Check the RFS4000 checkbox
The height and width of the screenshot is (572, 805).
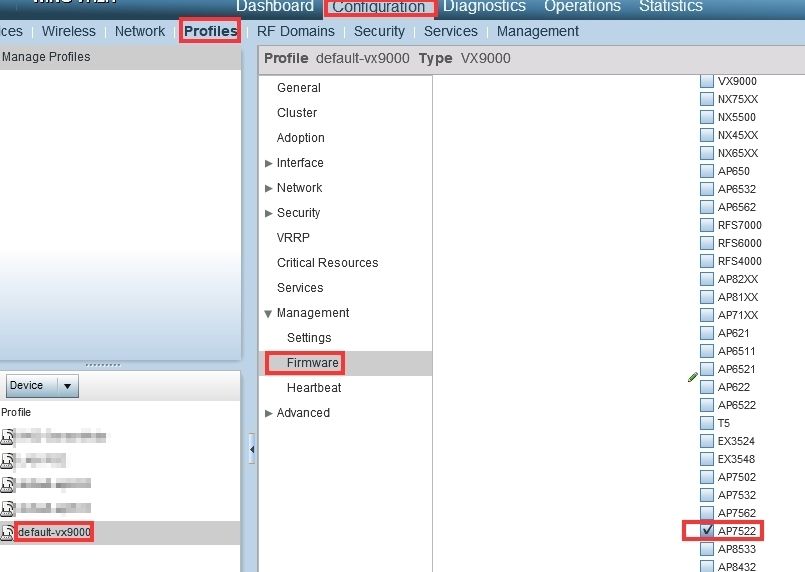click(x=707, y=261)
